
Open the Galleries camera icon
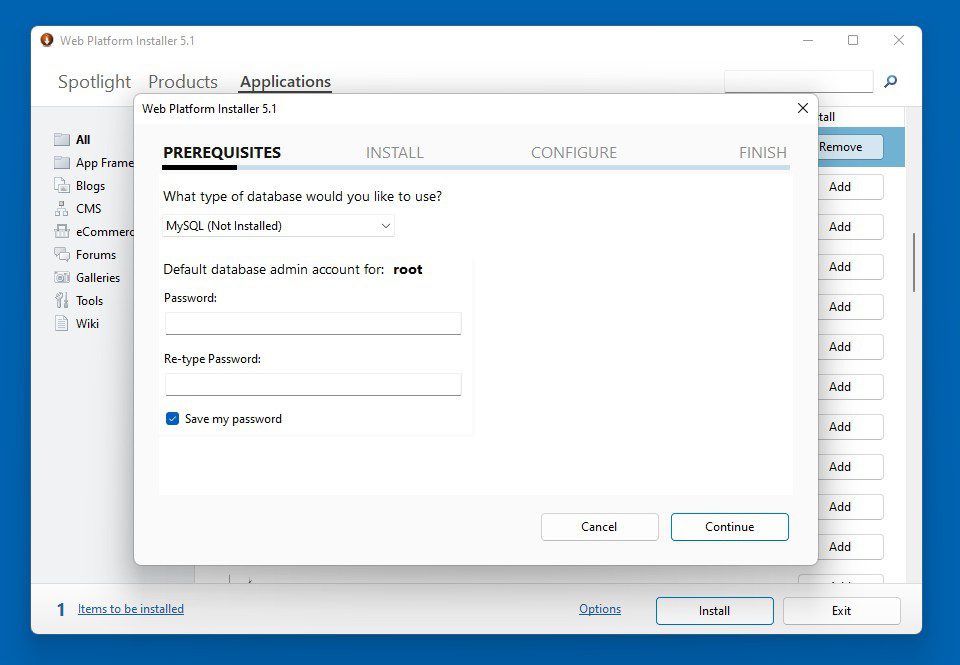(60, 277)
